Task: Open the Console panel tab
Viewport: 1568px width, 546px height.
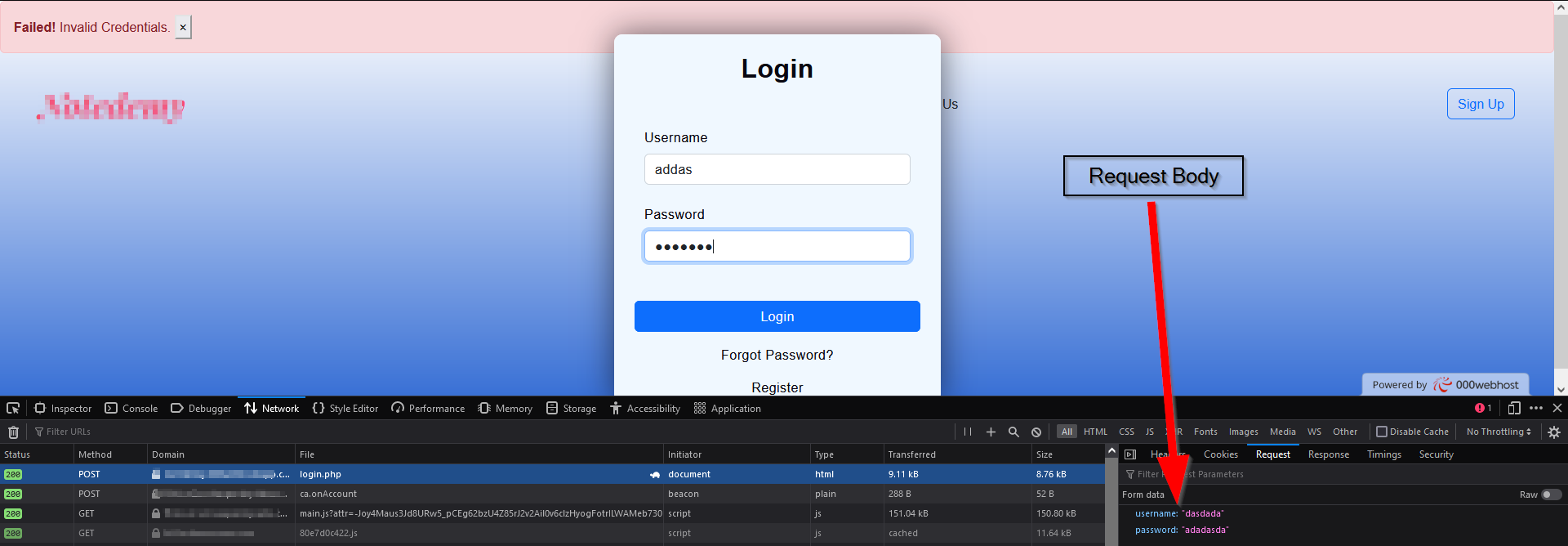Action: (x=131, y=408)
